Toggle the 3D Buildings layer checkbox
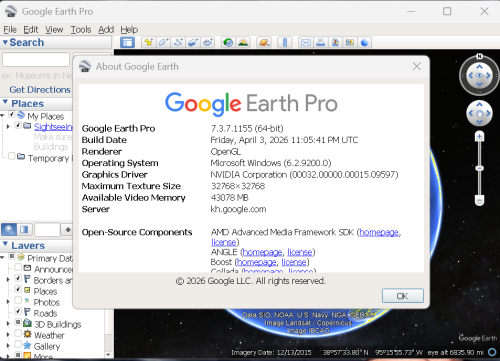The image size is (500, 361). [x=18, y=322]
